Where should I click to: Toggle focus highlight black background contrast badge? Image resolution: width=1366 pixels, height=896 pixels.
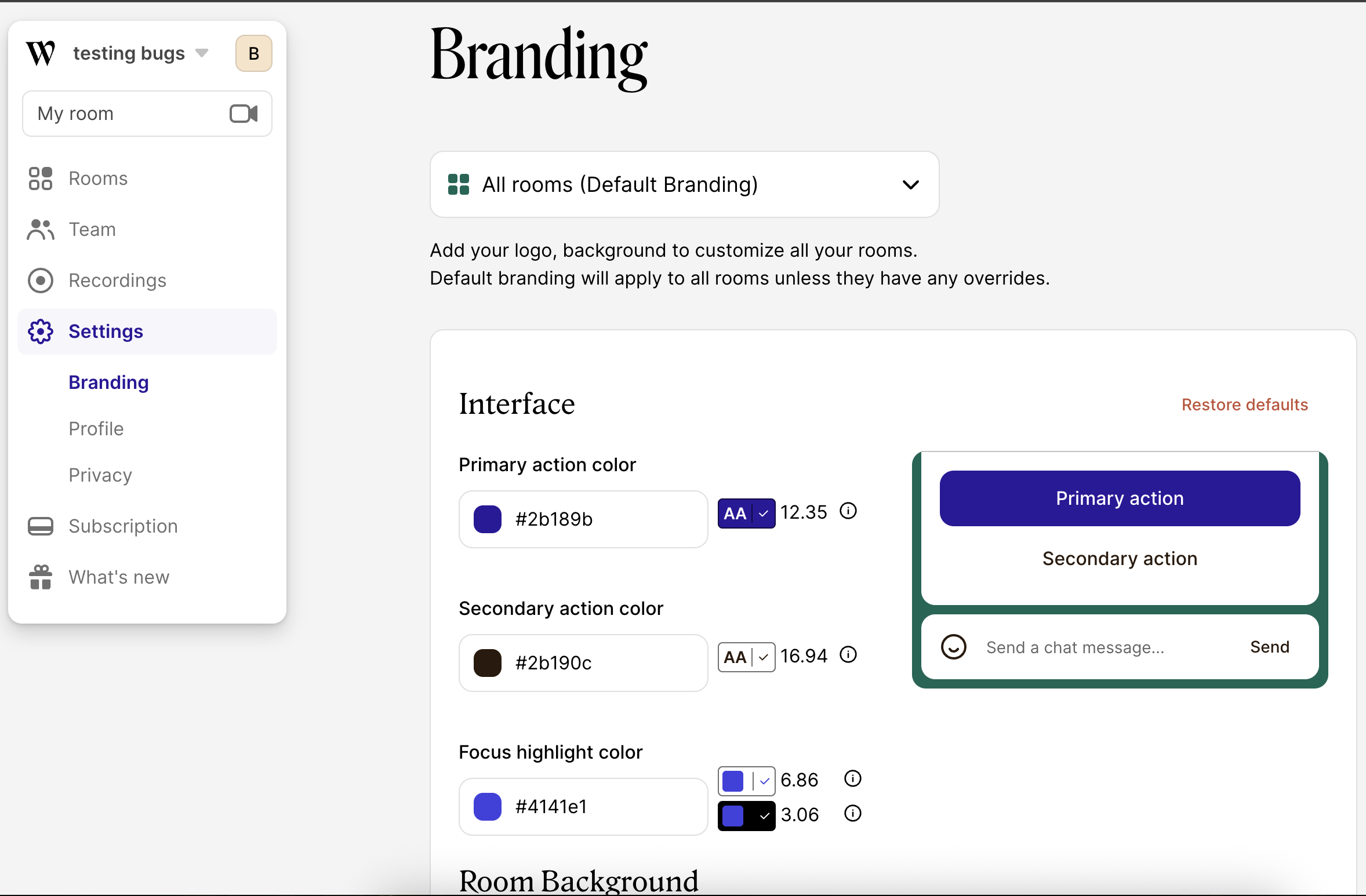click(x=746, y=816)
